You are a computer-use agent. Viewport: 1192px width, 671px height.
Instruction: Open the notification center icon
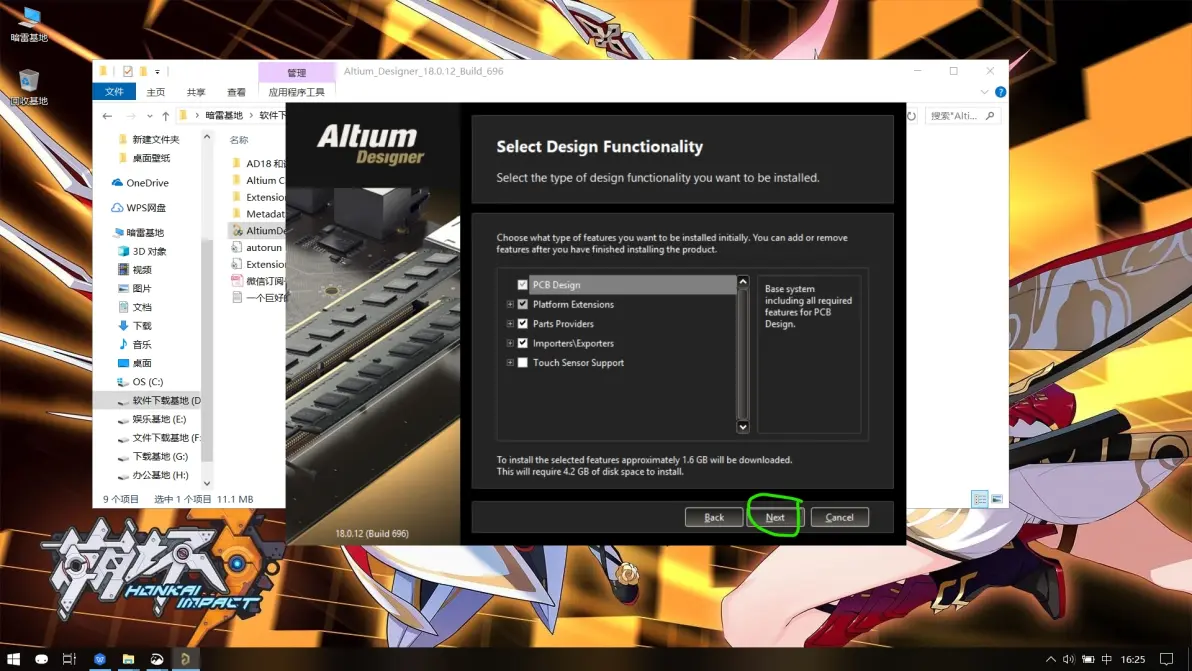(x=1167, y=659)
